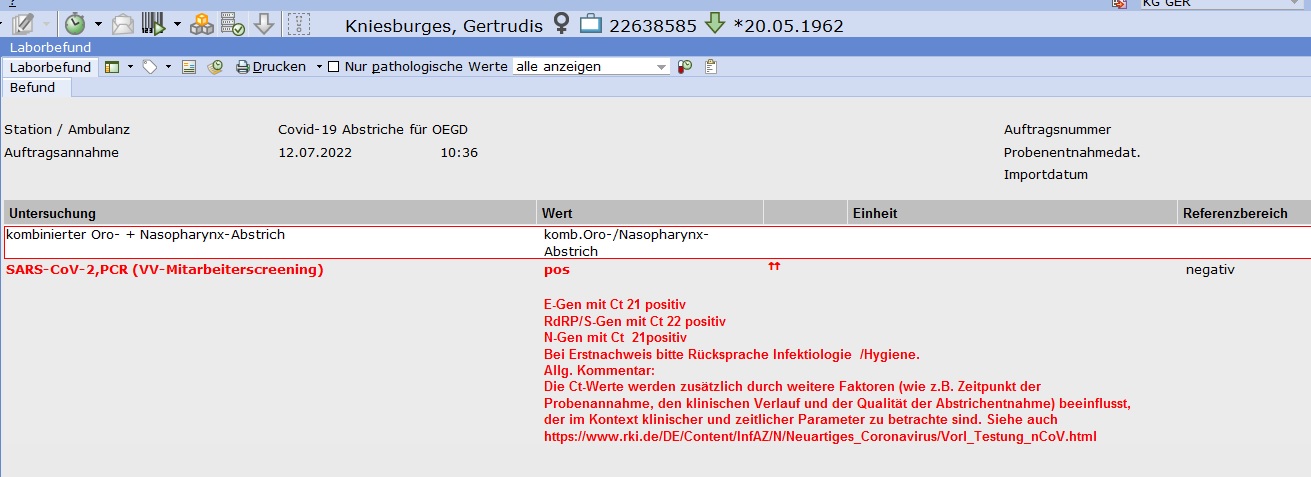Expand the stopwatch icon dropdown arrow
Viewport: 1311px width, 477px height.
pyautogui.click(x=98, y=24)
